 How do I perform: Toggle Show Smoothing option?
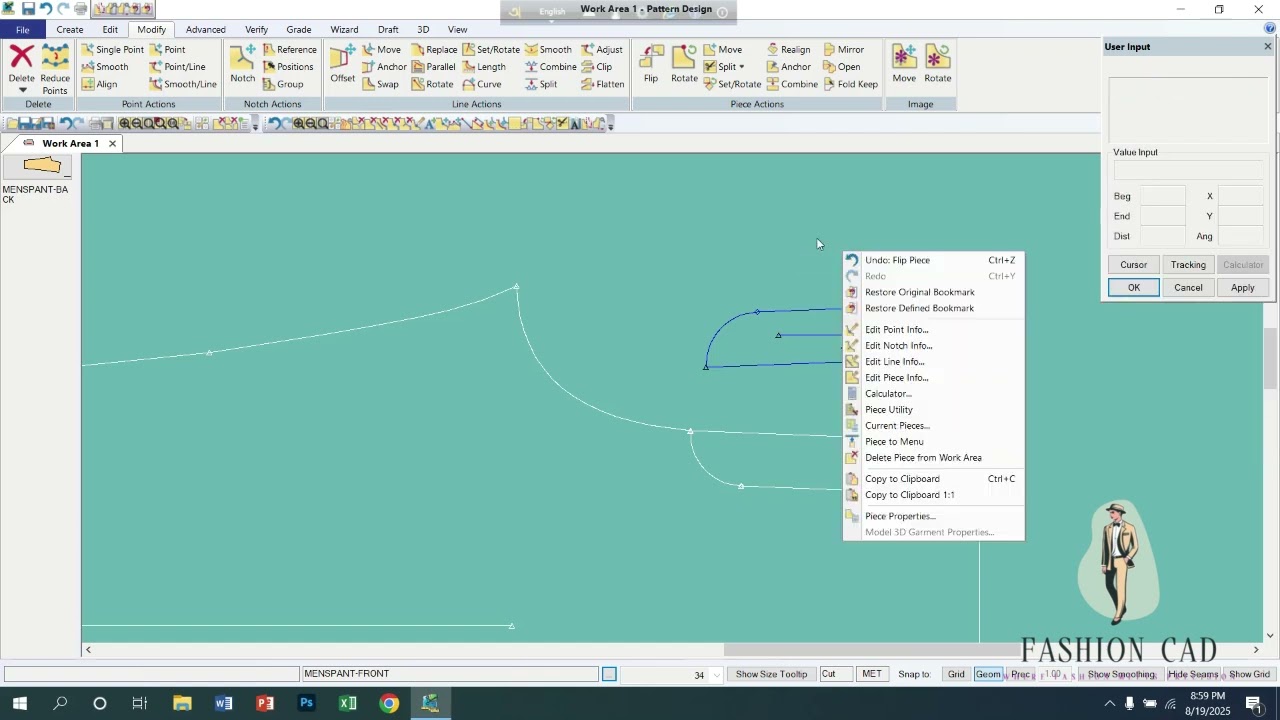(x=1121, y=675)
